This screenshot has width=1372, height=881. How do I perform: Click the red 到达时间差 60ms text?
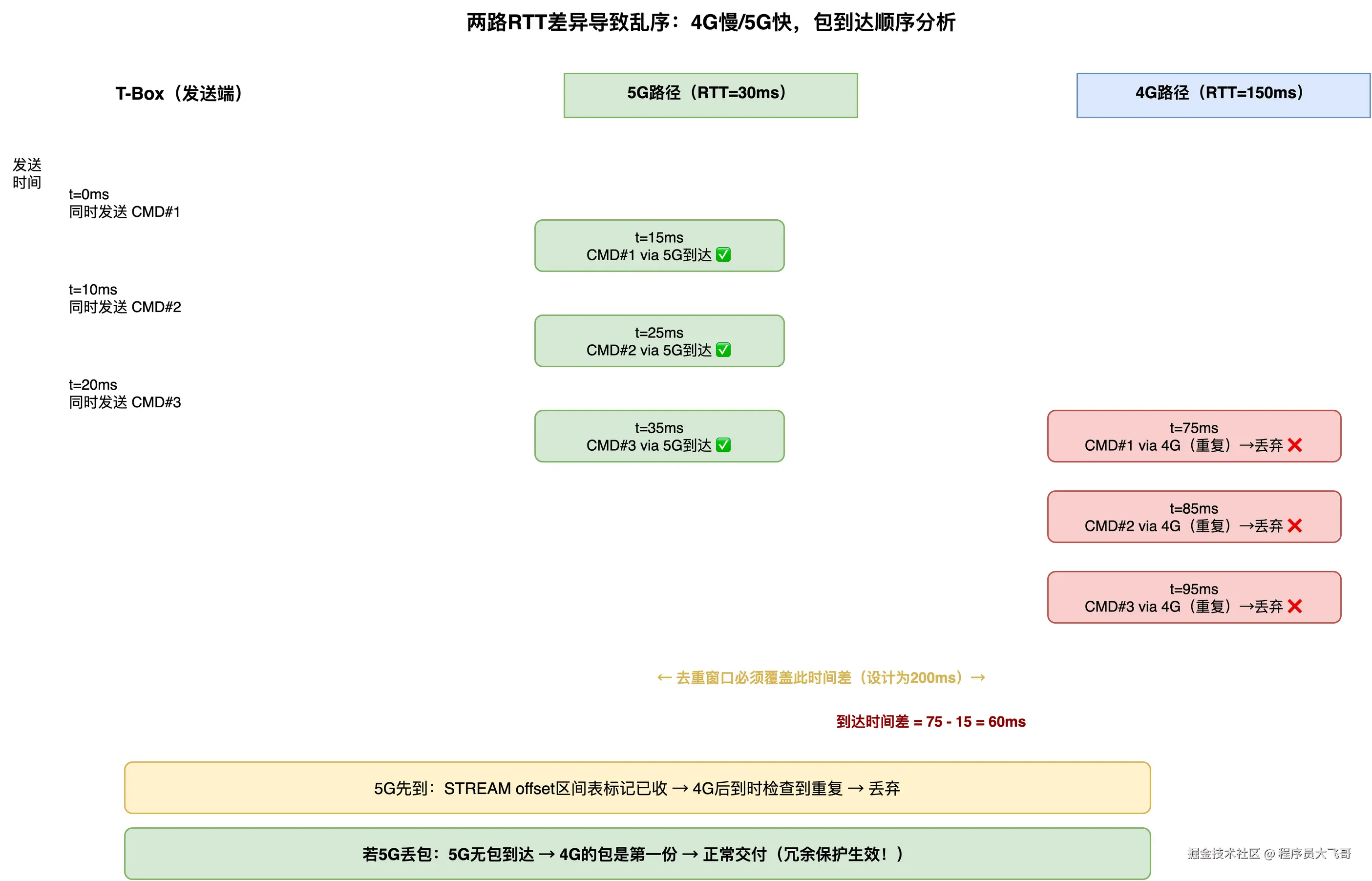(x=930, y=722)
